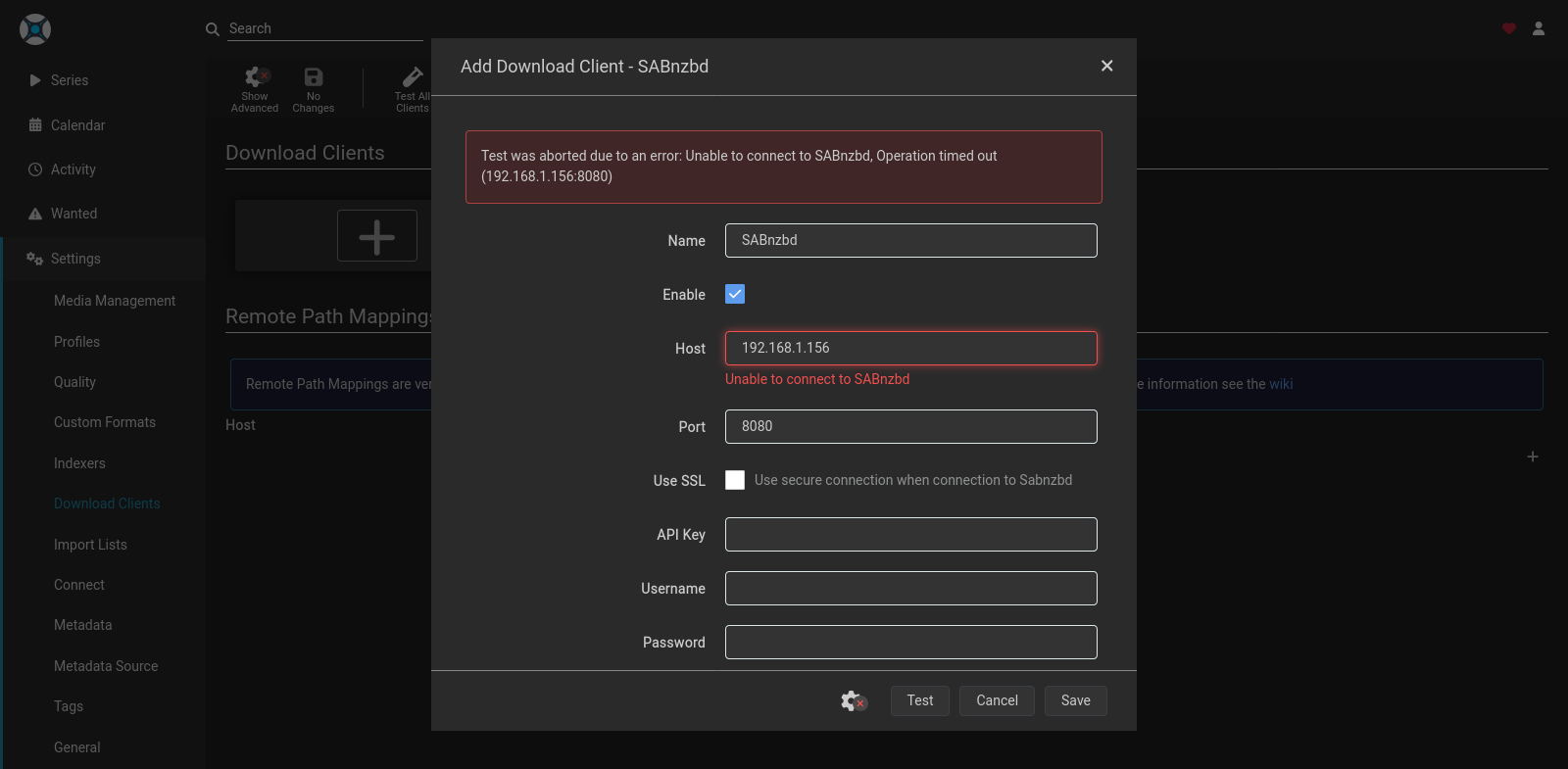Focus the Username field
The width and height of the screenshot is (1568, 769).
click(911, 588)
